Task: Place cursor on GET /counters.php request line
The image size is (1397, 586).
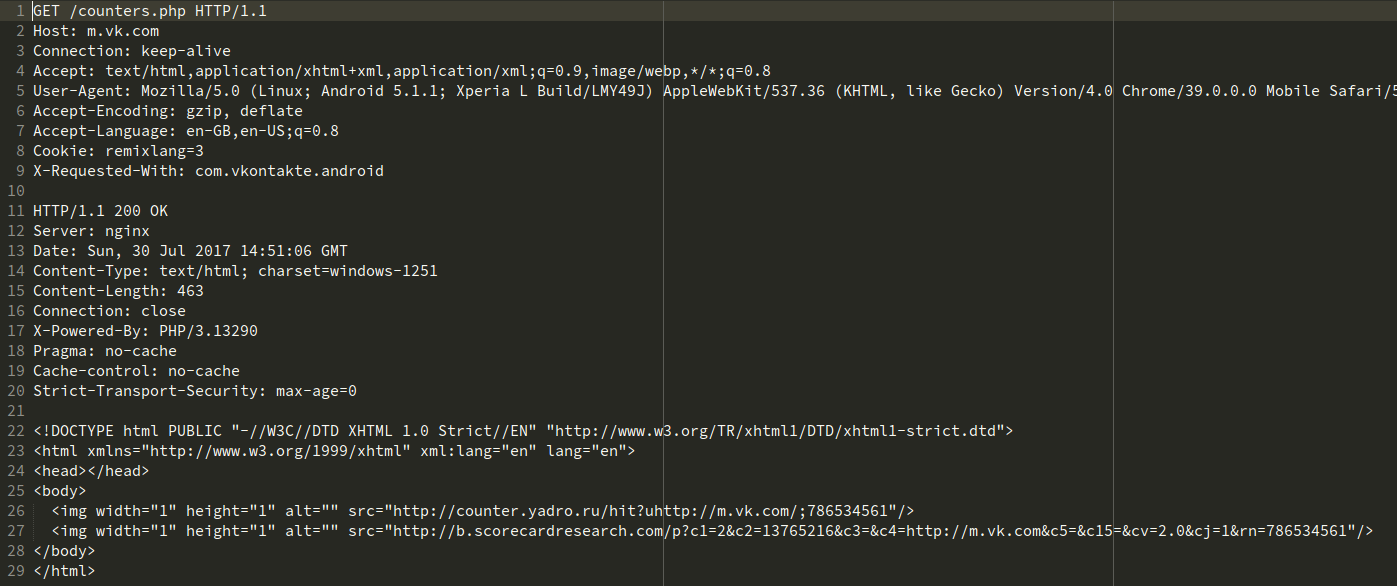Action: pos(150,11)
